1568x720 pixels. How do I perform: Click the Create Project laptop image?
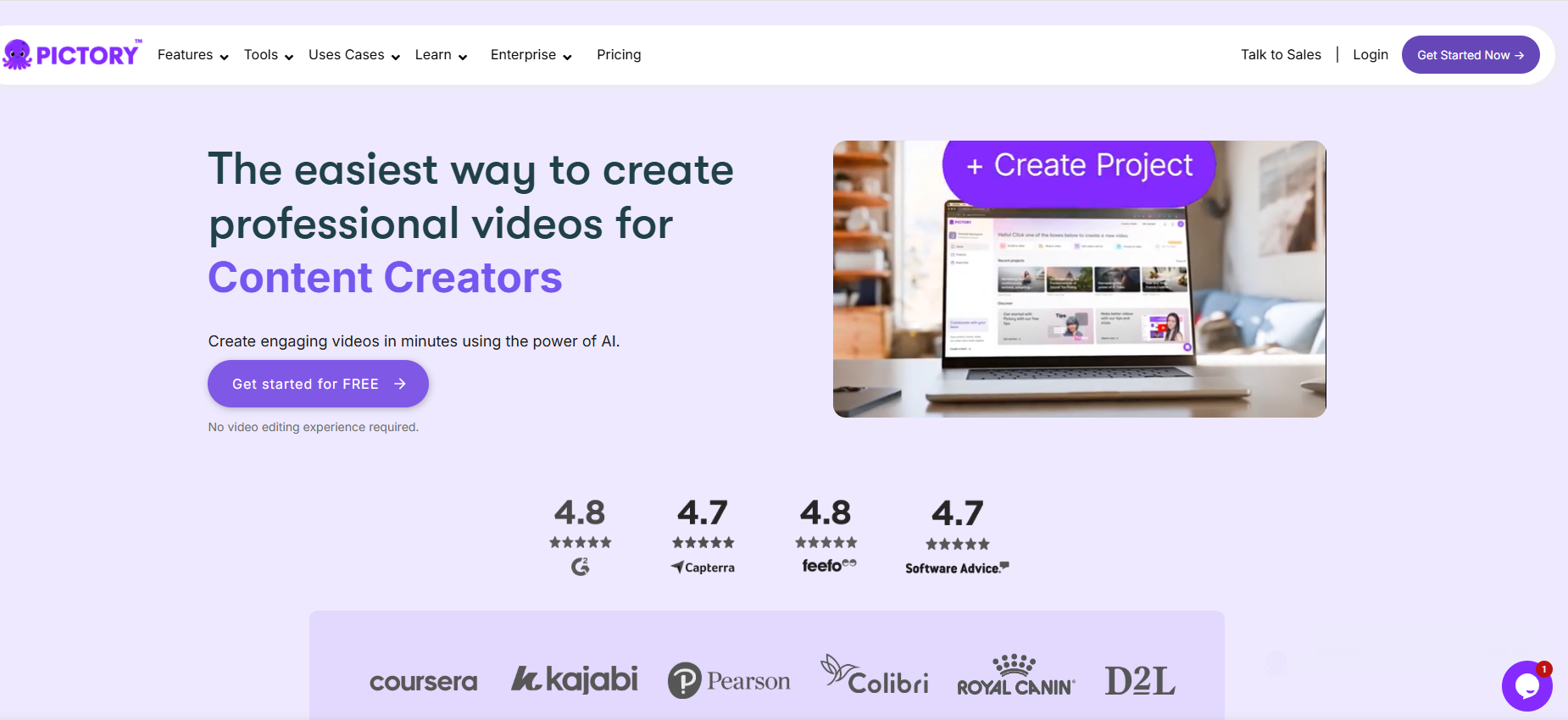(x=1079, y=279)
